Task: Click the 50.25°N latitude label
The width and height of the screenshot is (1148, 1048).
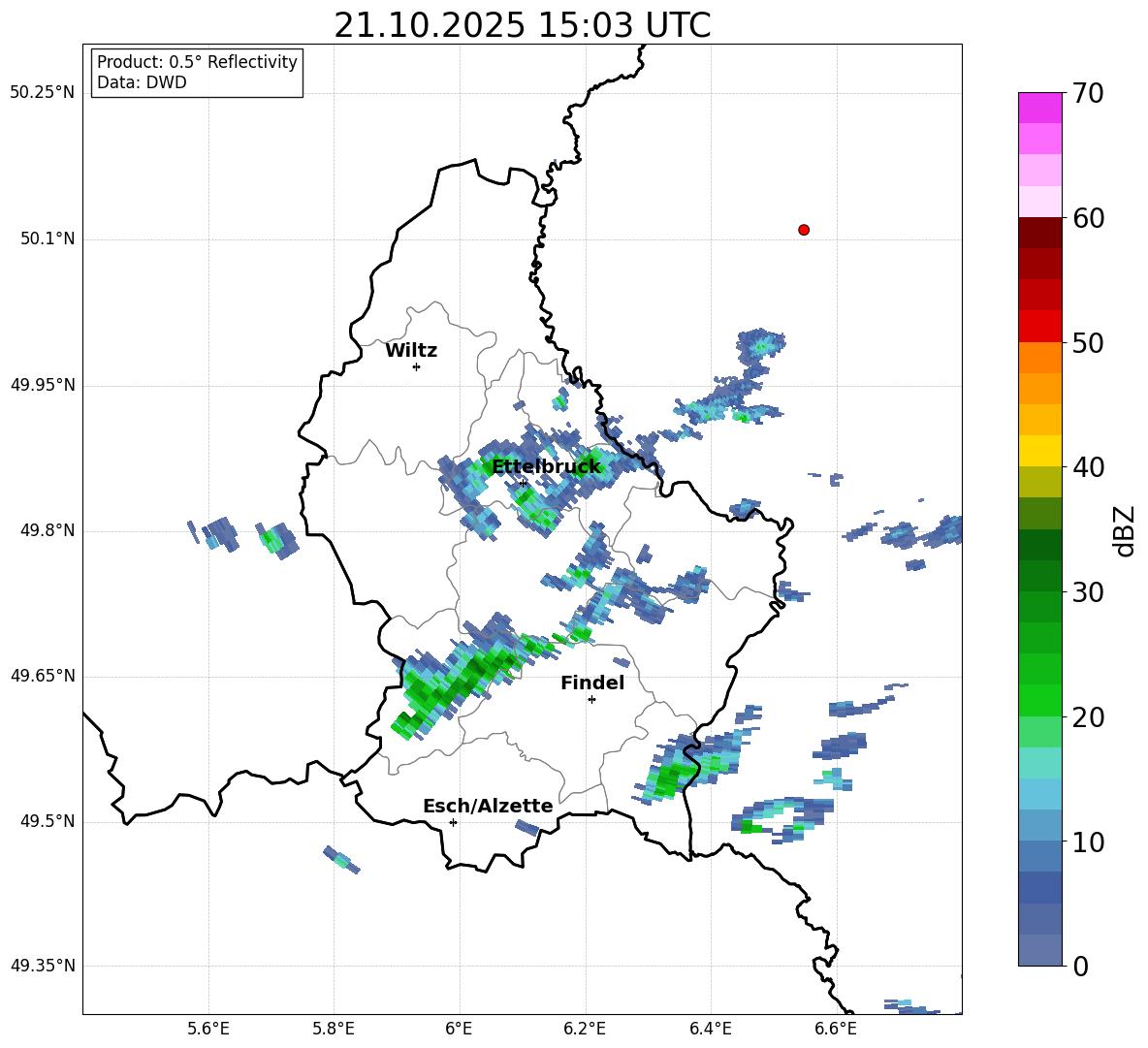Action: pos(43,93)
